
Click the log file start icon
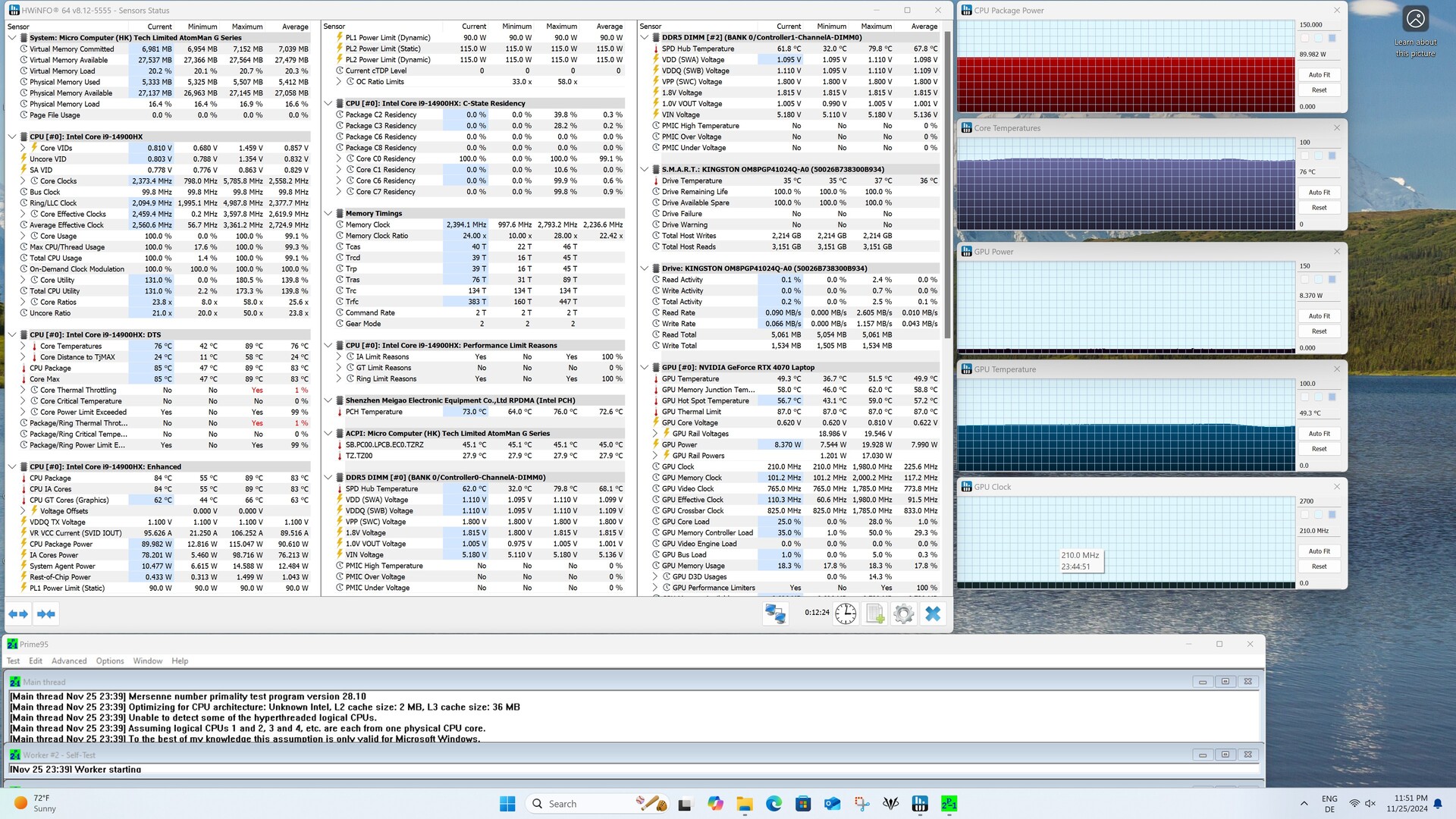[875, 613]
